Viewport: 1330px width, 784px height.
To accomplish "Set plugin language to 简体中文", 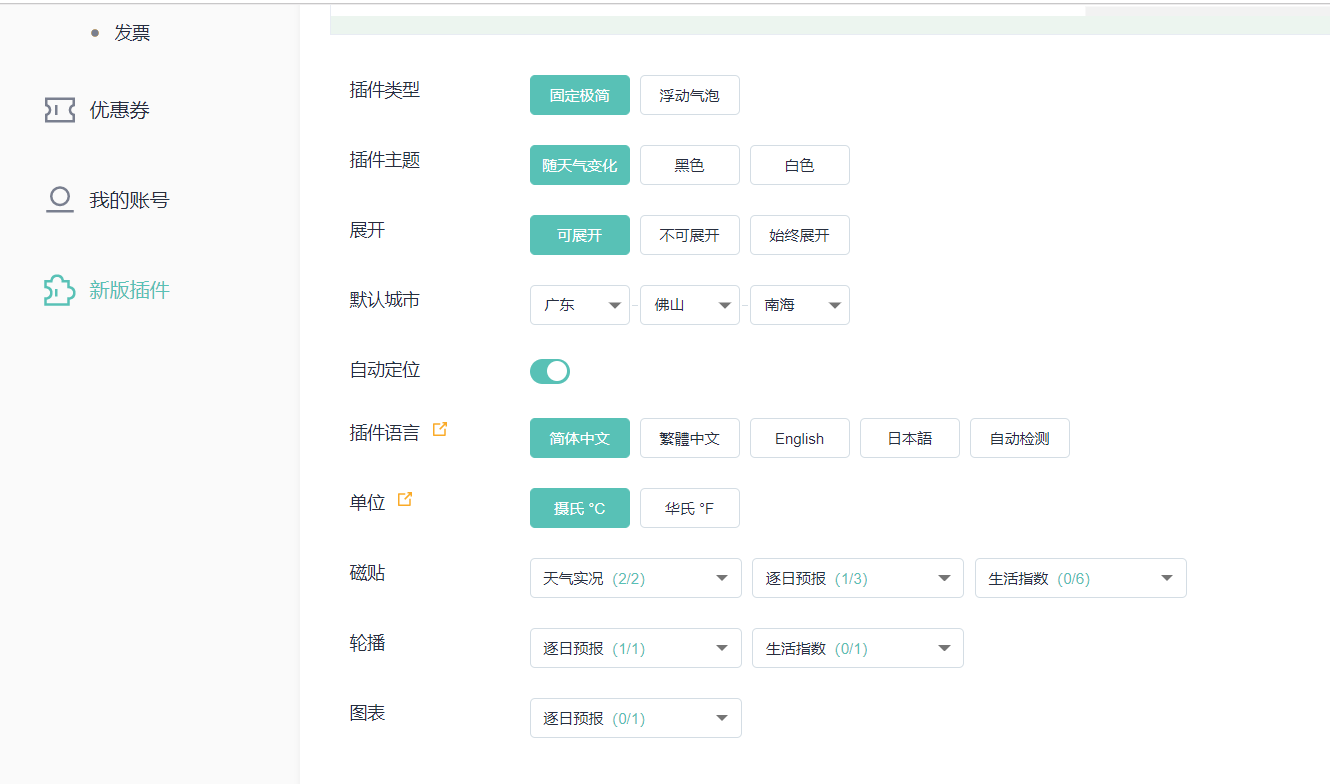I will [x=580, y=438].
